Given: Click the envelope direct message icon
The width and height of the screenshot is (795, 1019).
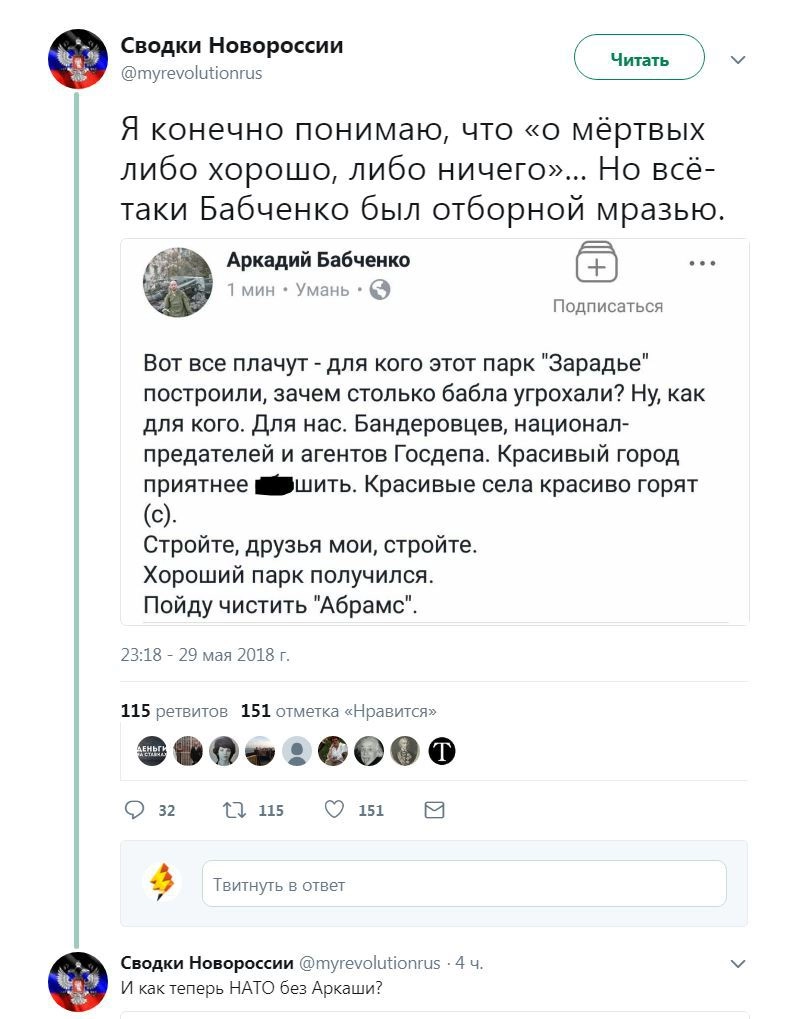Looking at the screenshot, I should (434, 810).
